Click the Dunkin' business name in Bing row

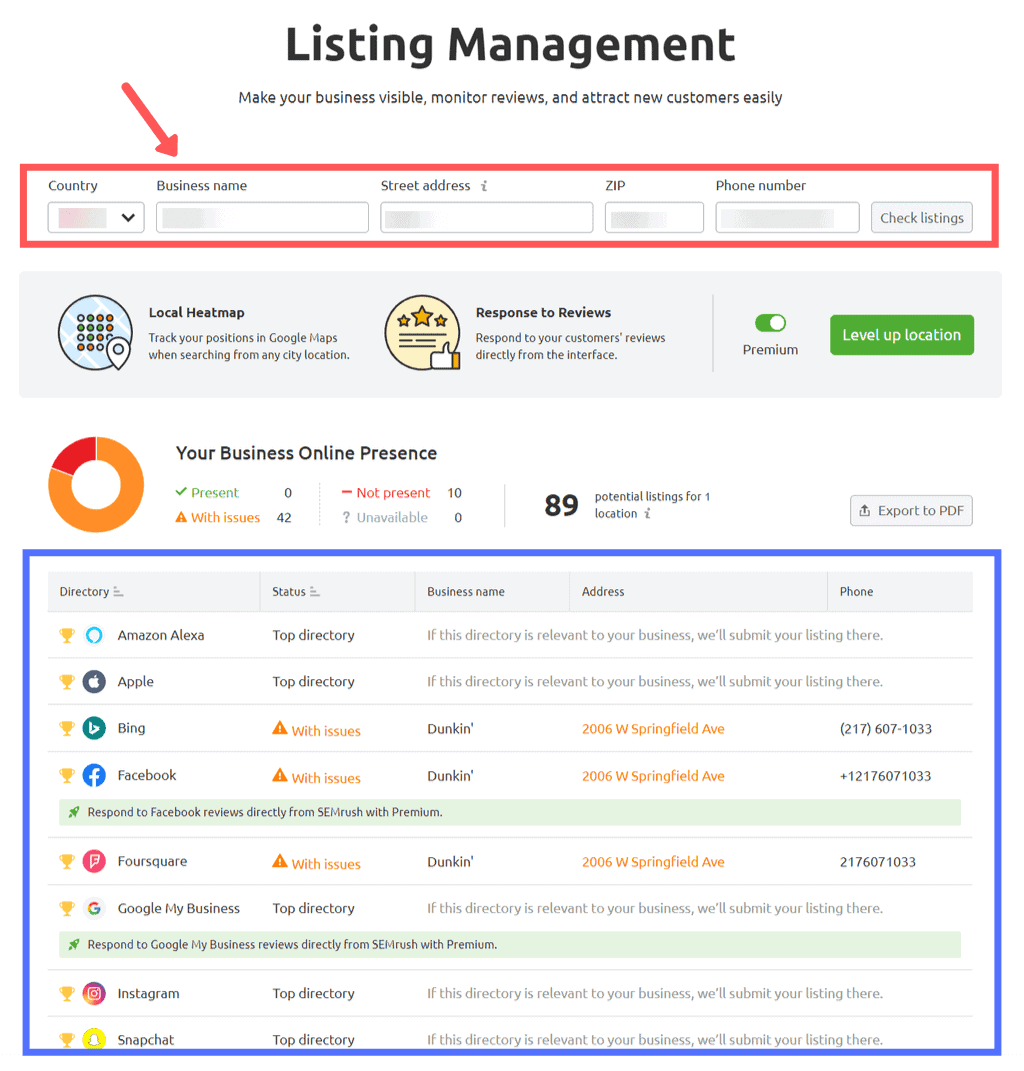click(450, 729)
